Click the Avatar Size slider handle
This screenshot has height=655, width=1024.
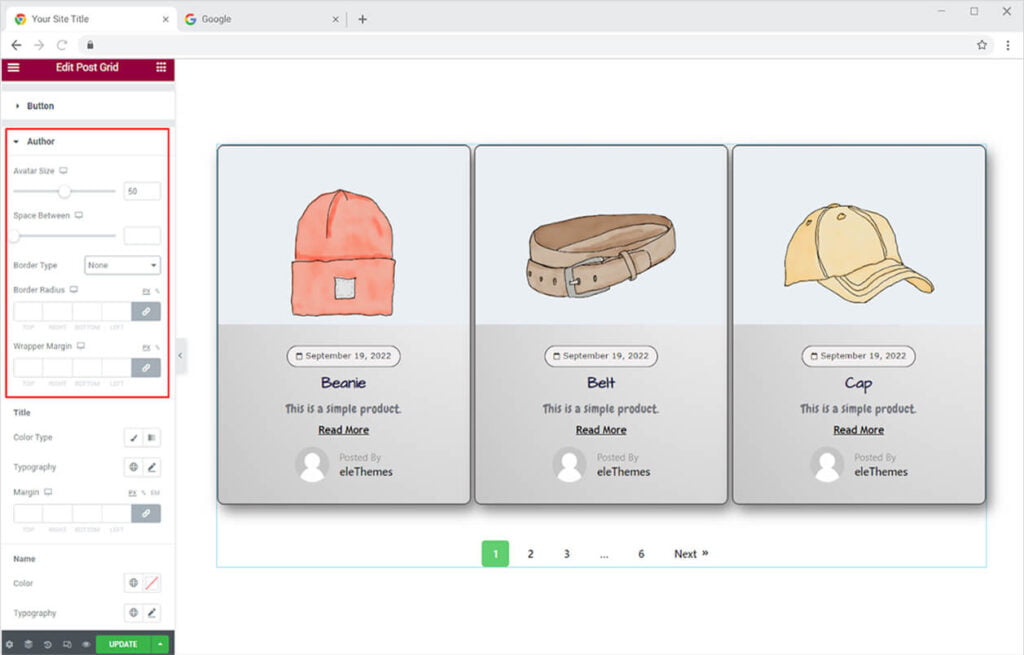64,191
